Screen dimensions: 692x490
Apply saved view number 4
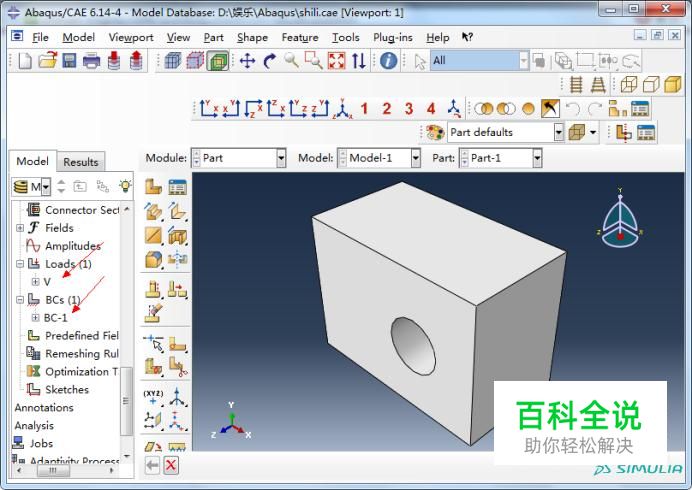(x=431, y=109)
